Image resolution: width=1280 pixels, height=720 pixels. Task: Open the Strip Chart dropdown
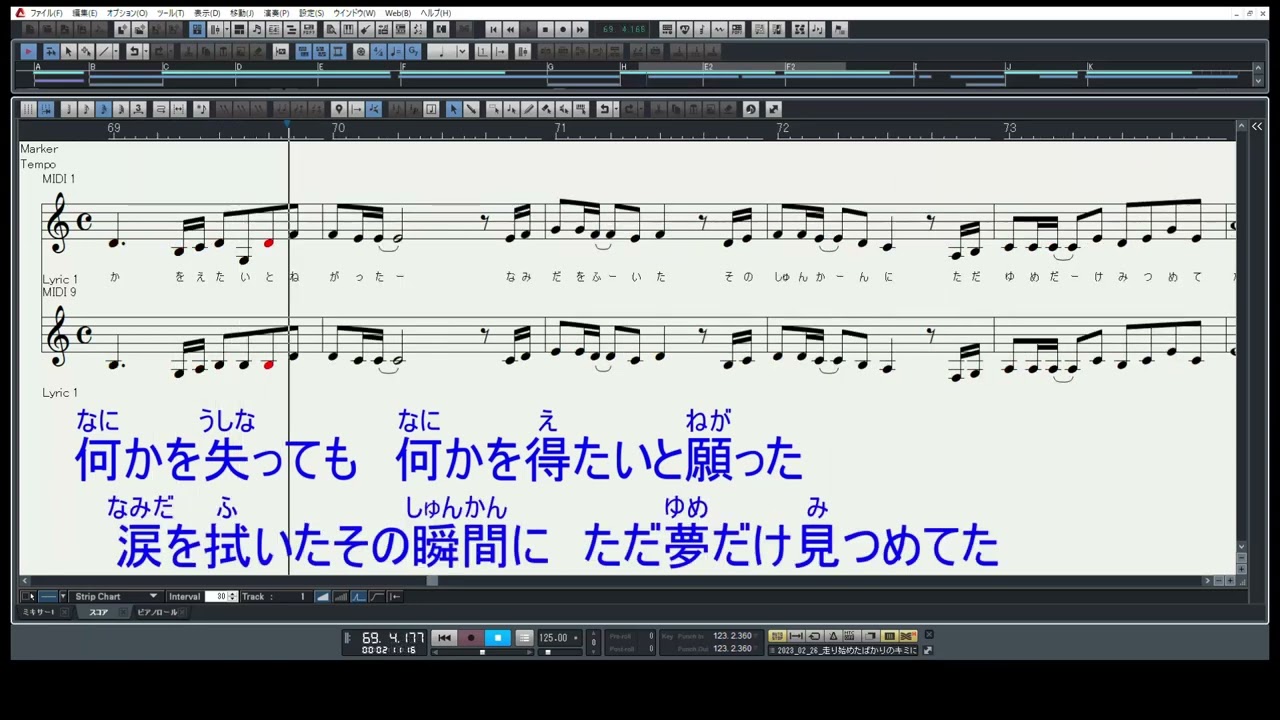click(x=116, y=596)
